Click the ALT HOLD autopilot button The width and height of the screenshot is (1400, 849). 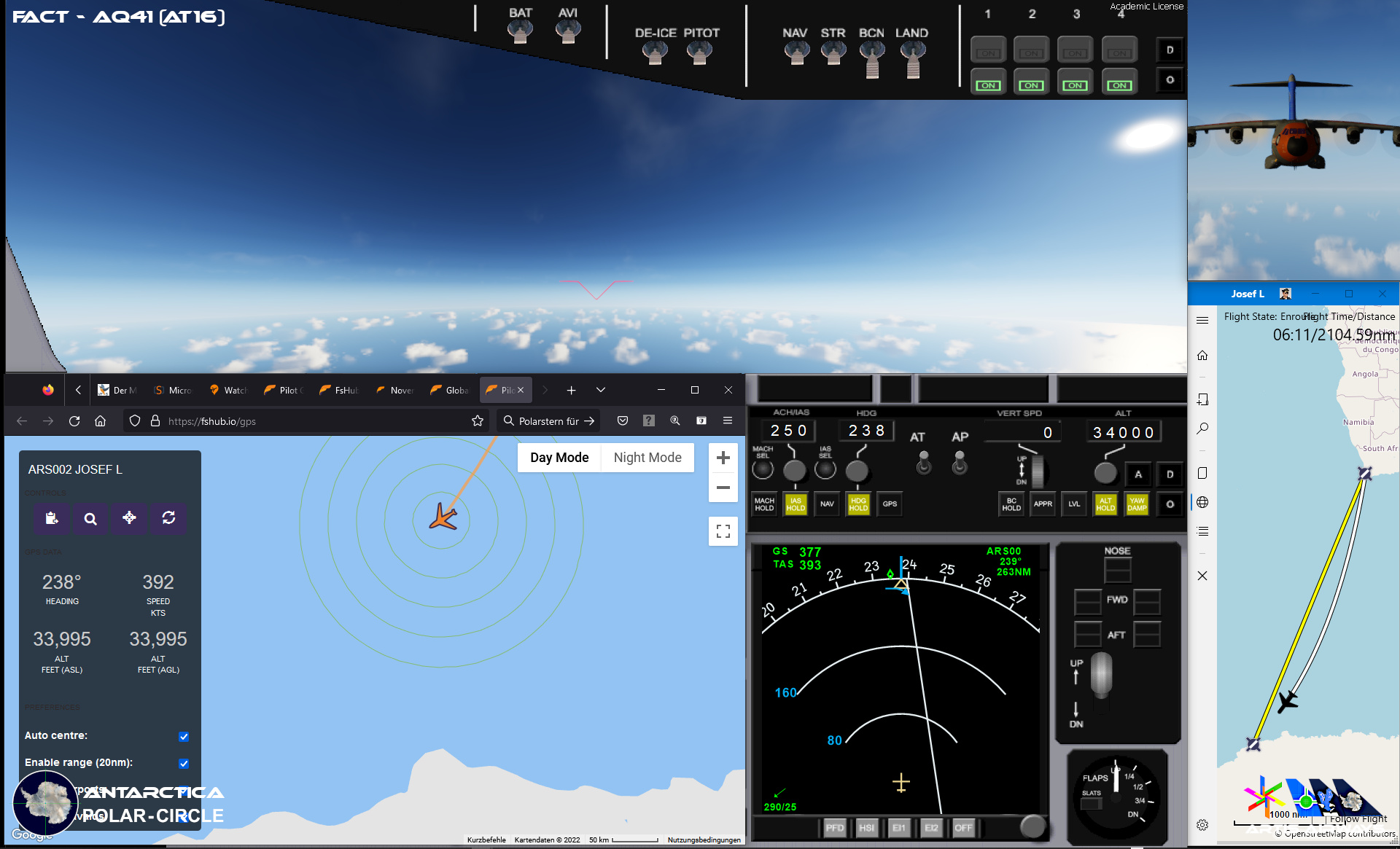[1105, 504]
